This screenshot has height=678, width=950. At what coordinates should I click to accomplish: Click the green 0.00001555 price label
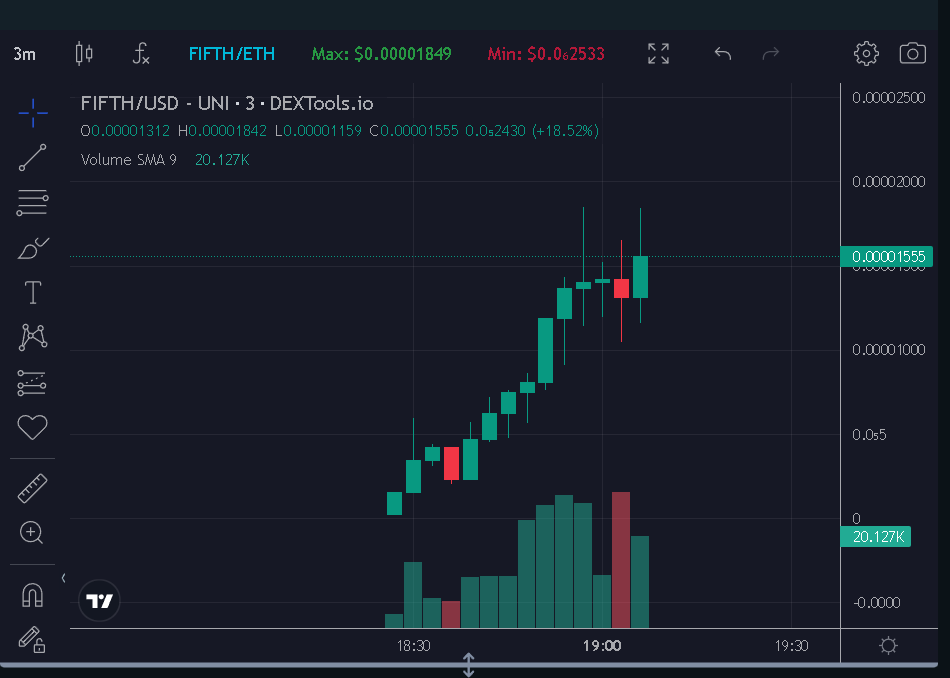coord(888,256)
